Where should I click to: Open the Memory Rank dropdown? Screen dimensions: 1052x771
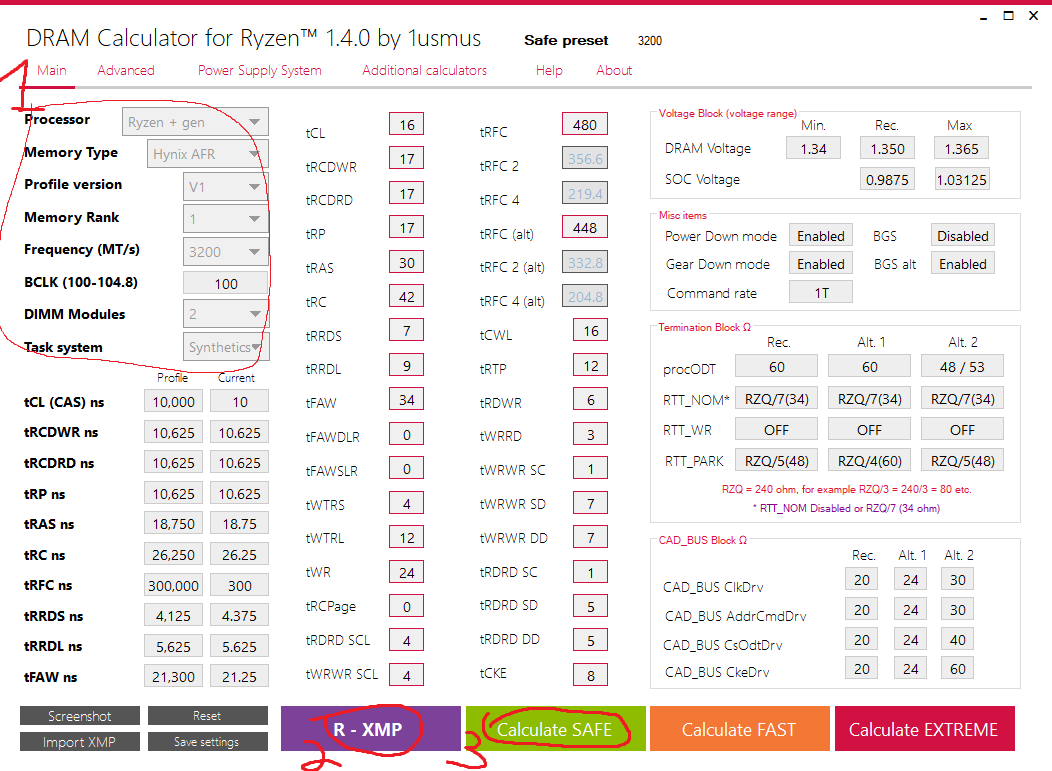click(225, 219)
